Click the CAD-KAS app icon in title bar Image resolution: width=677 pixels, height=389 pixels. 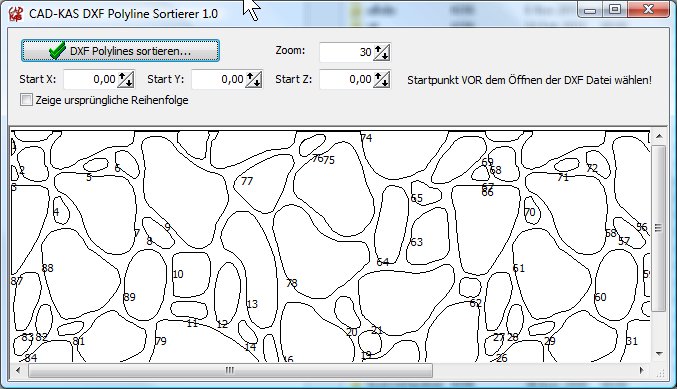pos(16,14)
